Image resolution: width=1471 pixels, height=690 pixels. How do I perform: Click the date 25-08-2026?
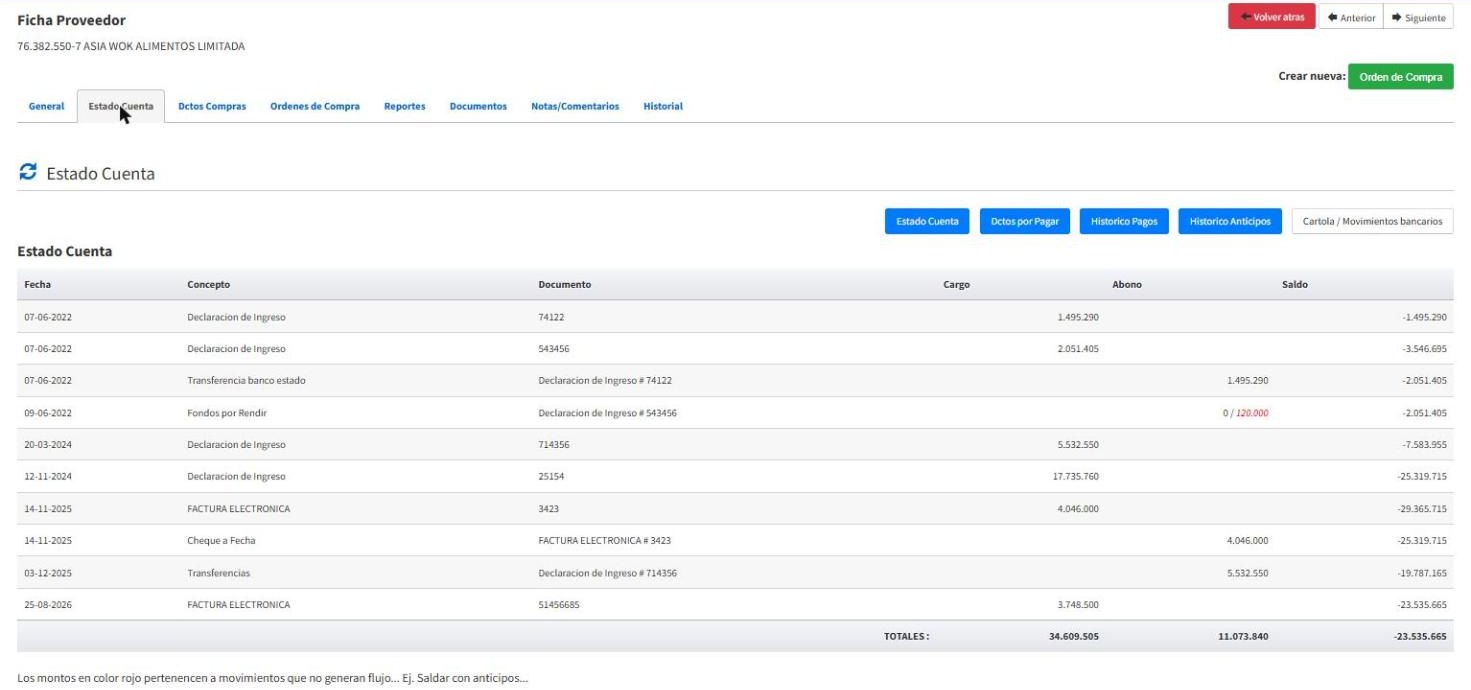48,605
